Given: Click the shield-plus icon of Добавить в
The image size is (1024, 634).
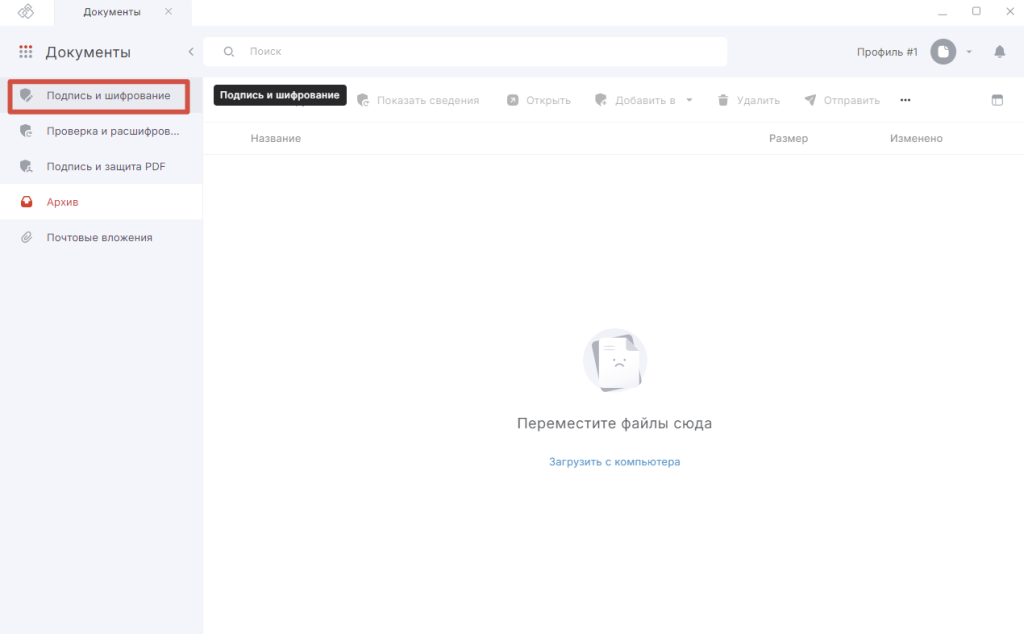Looking at the screenshot, I should [601, 100].
